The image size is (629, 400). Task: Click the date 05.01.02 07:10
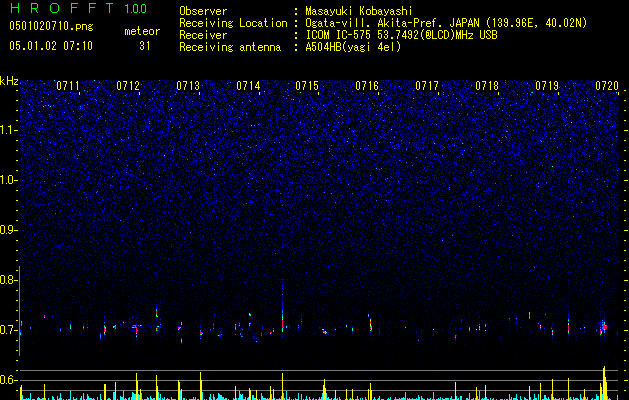coord(51,46)
